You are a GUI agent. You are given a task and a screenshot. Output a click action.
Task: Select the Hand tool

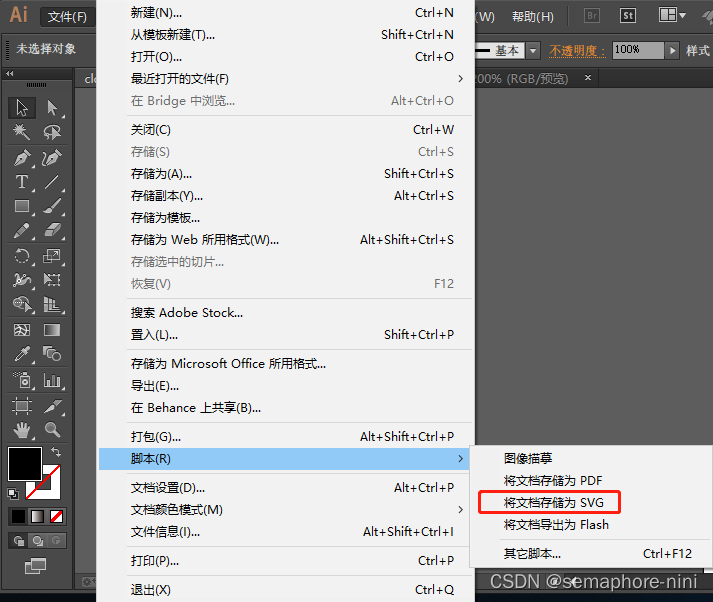click(x=22, y=429)
